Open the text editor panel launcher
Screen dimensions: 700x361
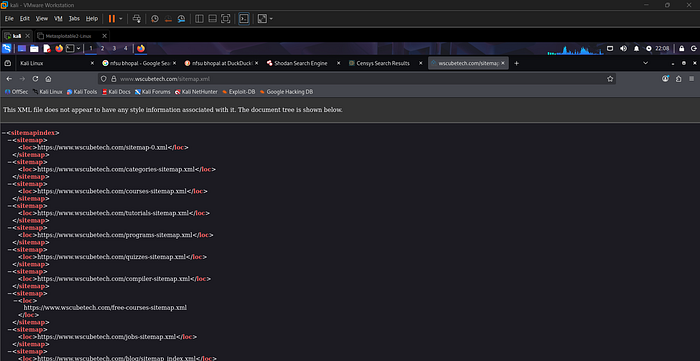[x=46, y=49]
